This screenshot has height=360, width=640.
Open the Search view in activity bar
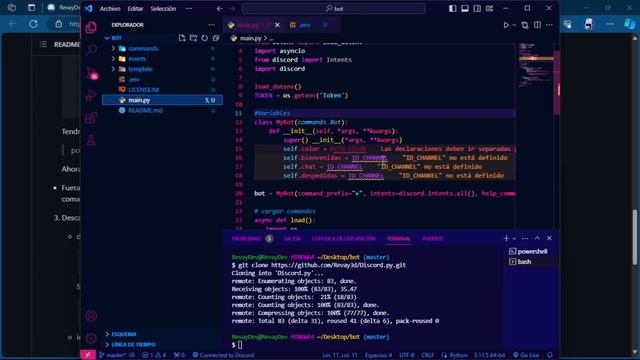click(x=92, y=49)
